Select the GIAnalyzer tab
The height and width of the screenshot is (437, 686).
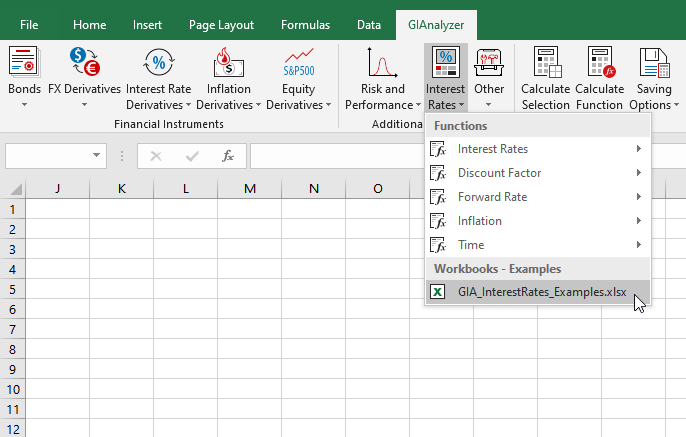436,25
